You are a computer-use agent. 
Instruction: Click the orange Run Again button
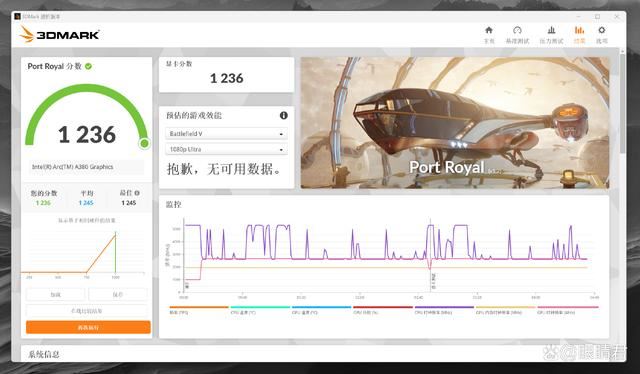click(88, 327)
